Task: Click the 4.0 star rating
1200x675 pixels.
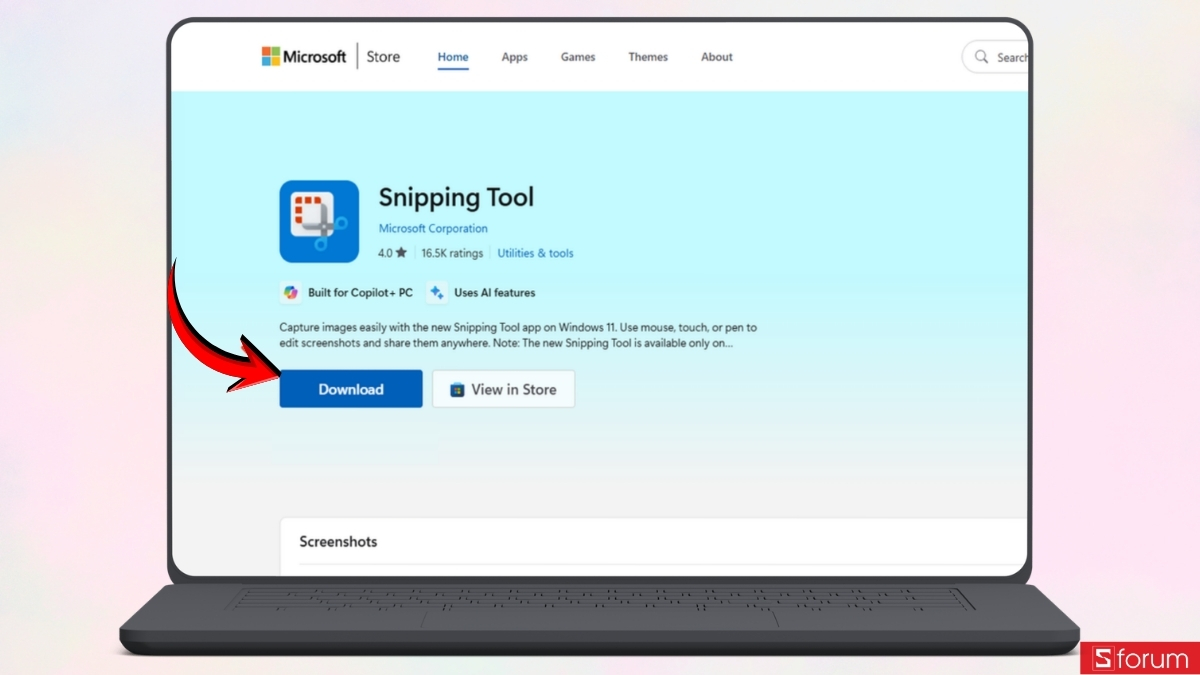Action: [x=392, y=253]
